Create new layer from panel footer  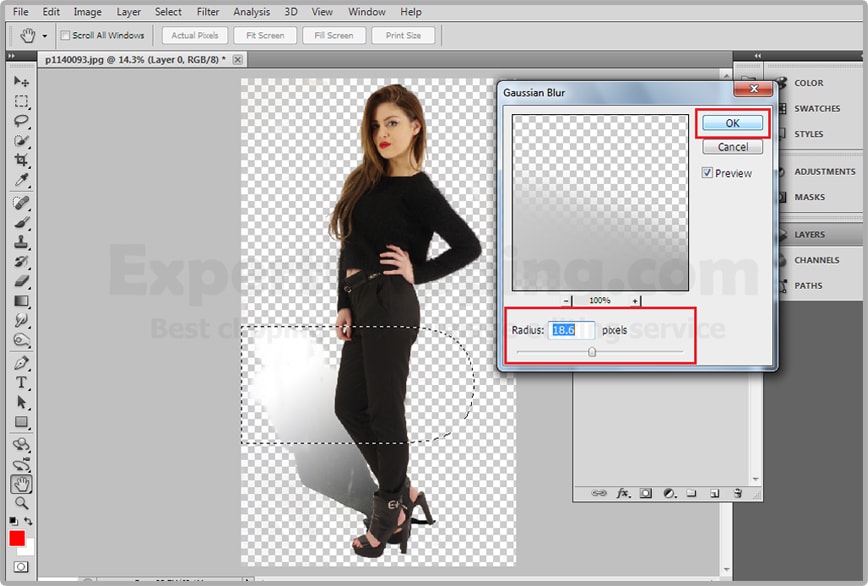point(714,493)
